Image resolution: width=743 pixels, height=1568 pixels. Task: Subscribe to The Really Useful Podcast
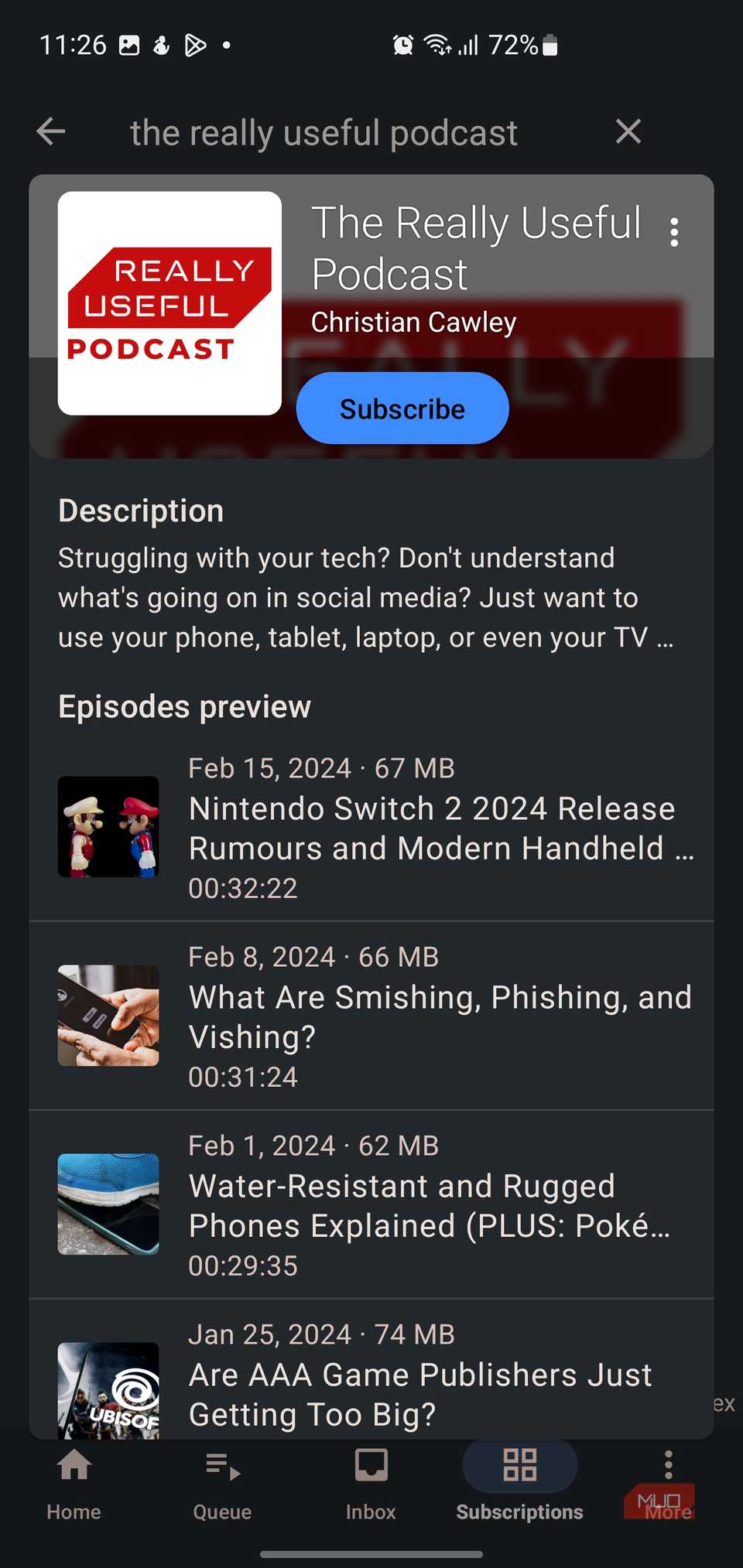(402, 408)
